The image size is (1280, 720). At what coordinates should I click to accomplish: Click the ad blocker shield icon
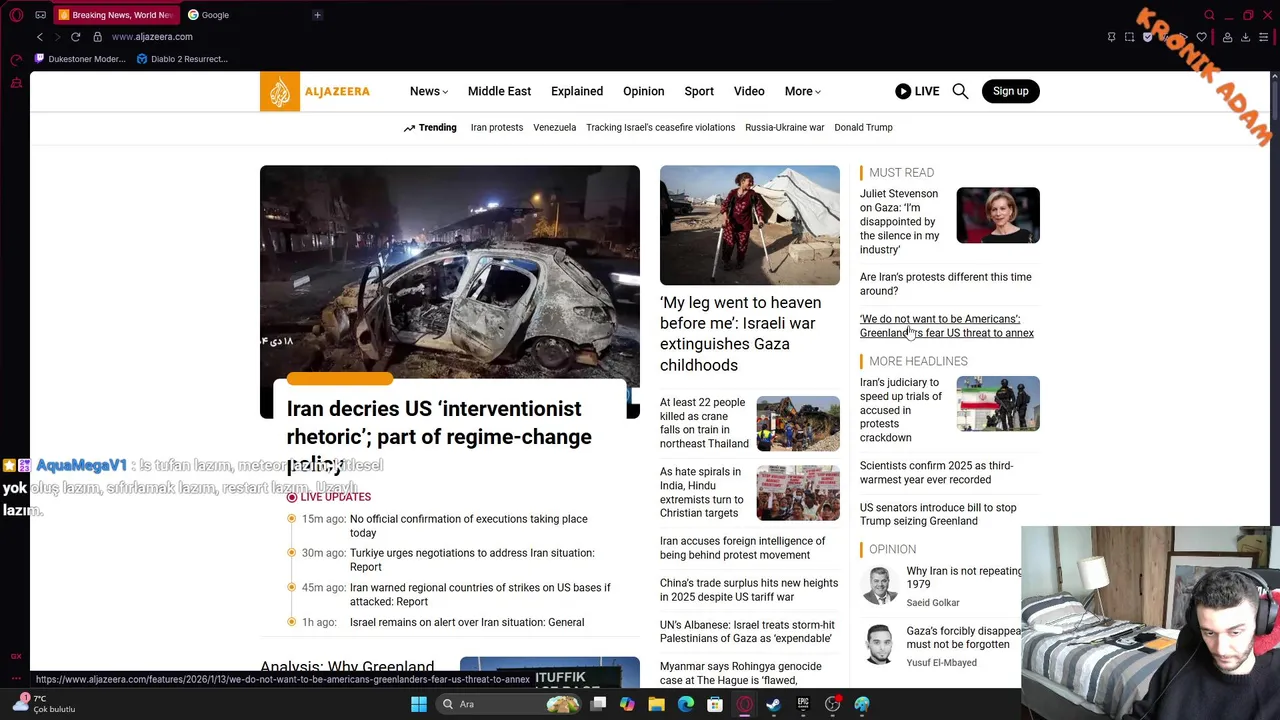[1147, 37]
